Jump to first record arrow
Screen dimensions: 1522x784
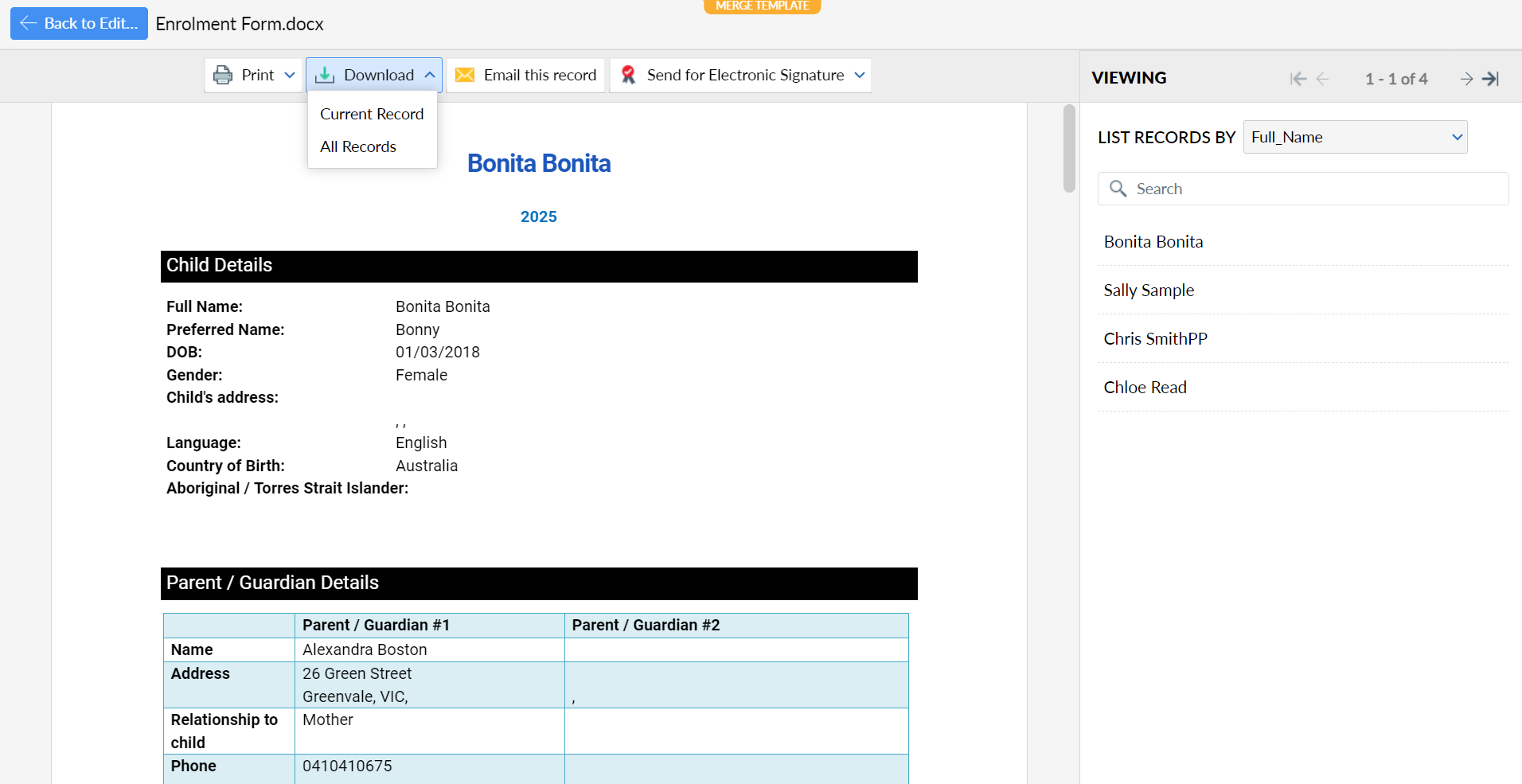(1298, 78)
